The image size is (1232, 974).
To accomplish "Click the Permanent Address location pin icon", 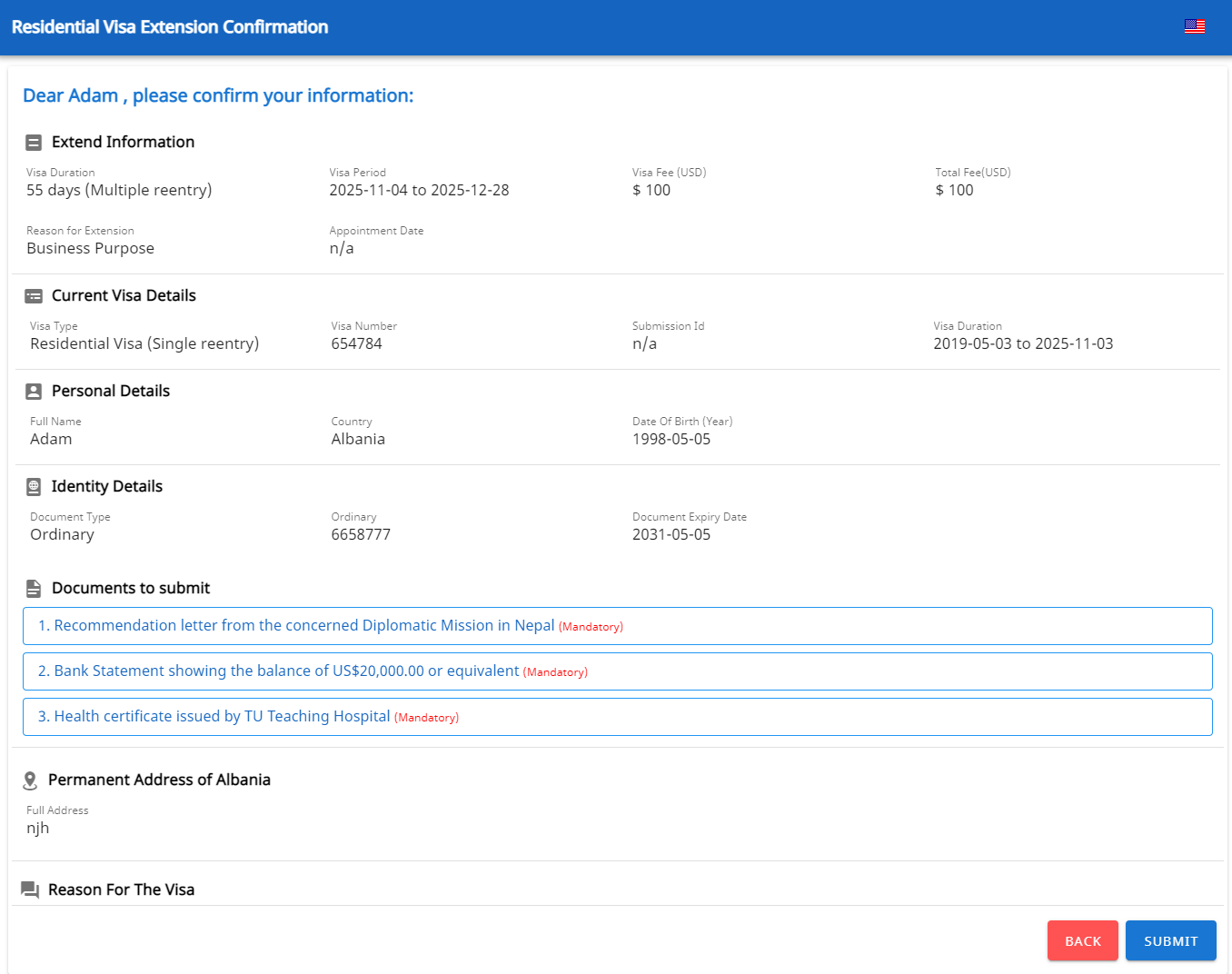I will tap(30, 780).
